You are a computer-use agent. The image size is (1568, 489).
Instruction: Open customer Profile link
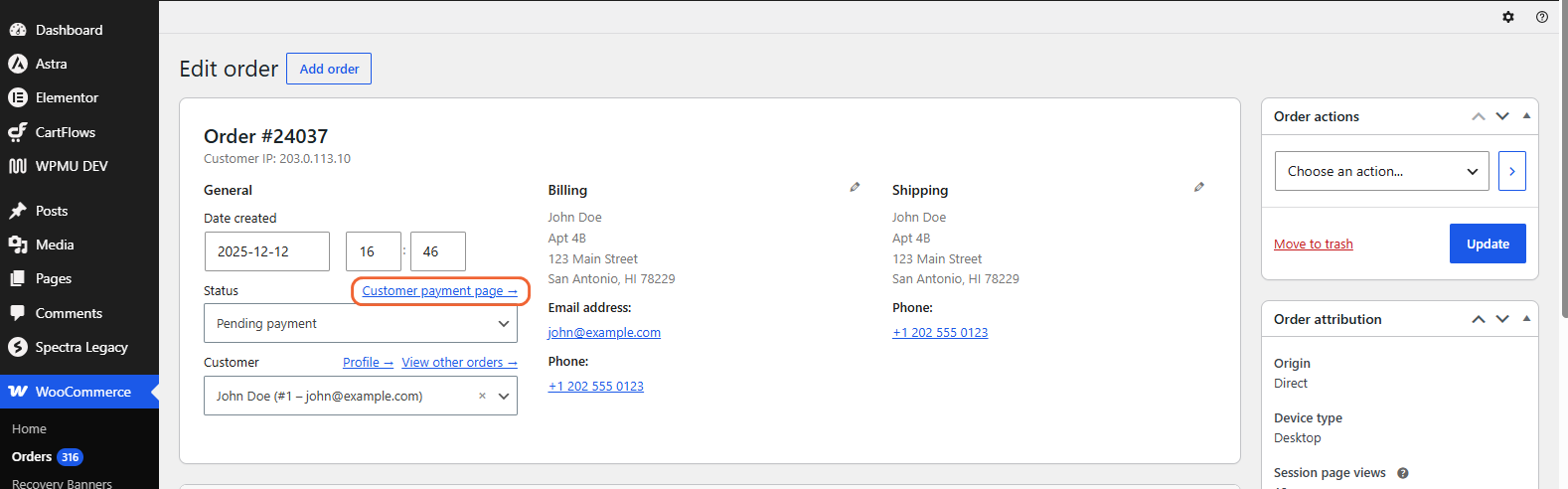tap(368, 363)
